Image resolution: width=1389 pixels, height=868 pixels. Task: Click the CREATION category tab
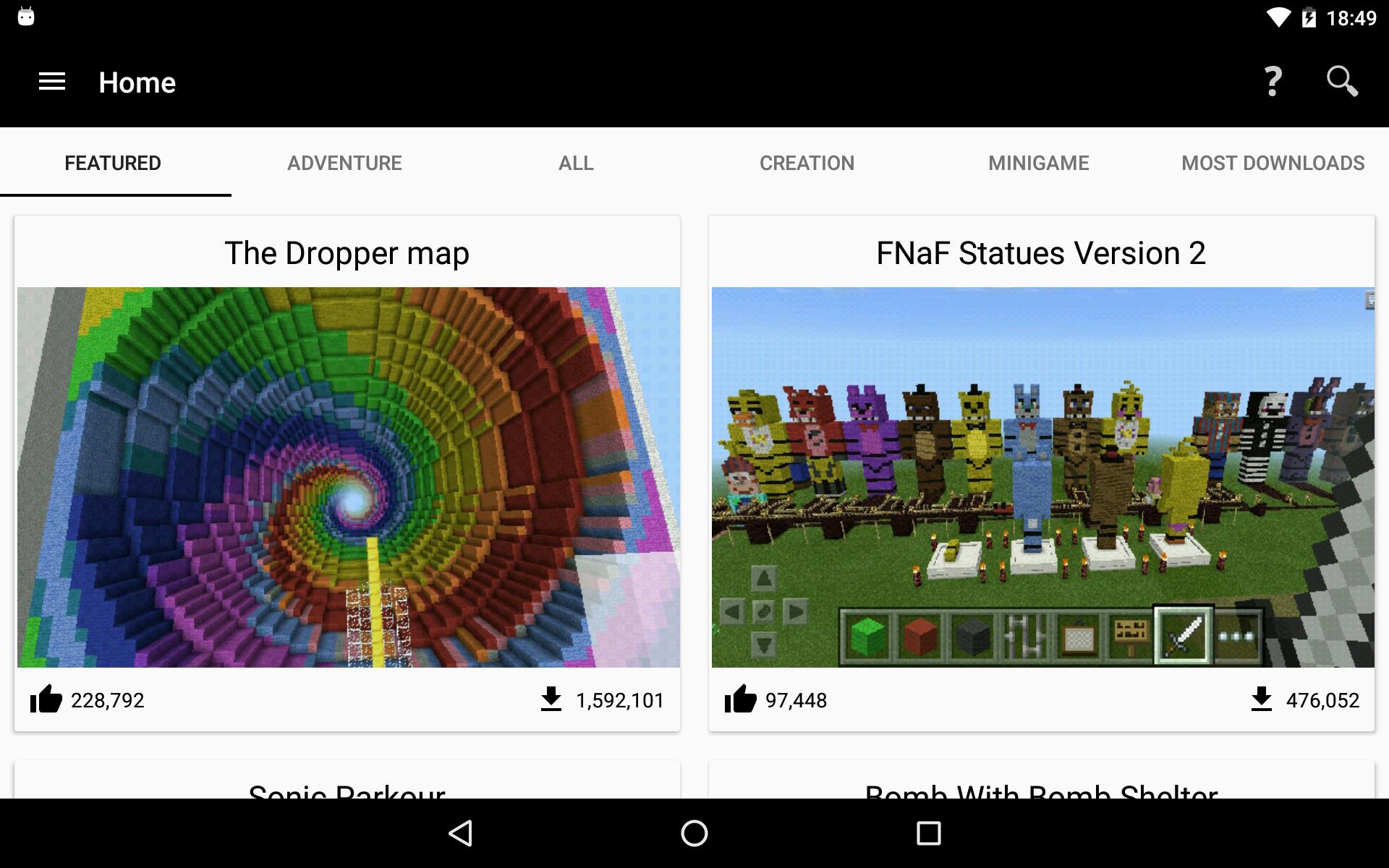coord(807,163)
